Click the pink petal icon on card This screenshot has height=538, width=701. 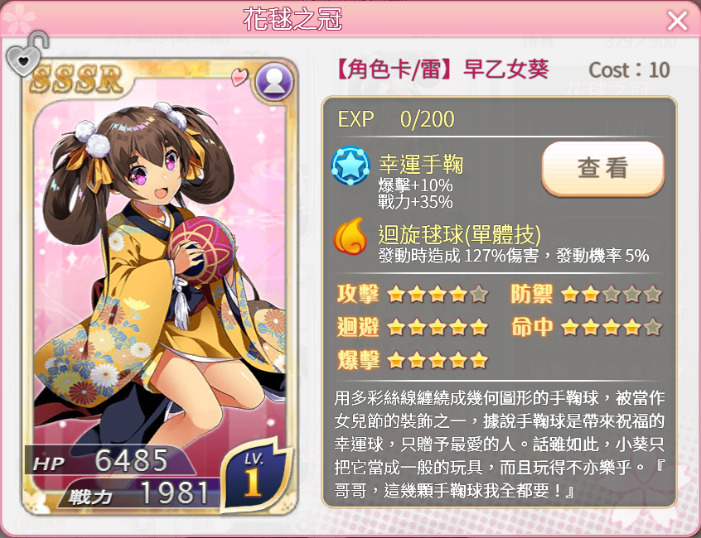(x=240, y=77)
